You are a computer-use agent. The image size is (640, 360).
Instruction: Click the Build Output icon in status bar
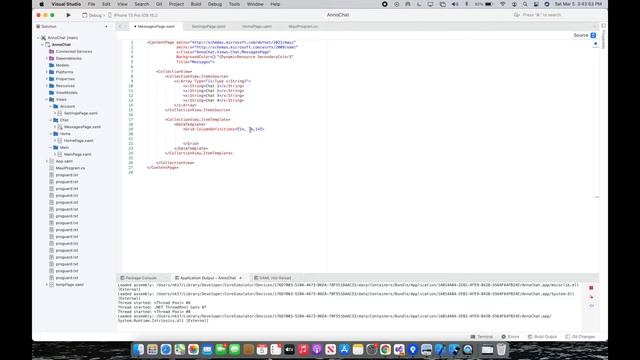pos(530,337)
